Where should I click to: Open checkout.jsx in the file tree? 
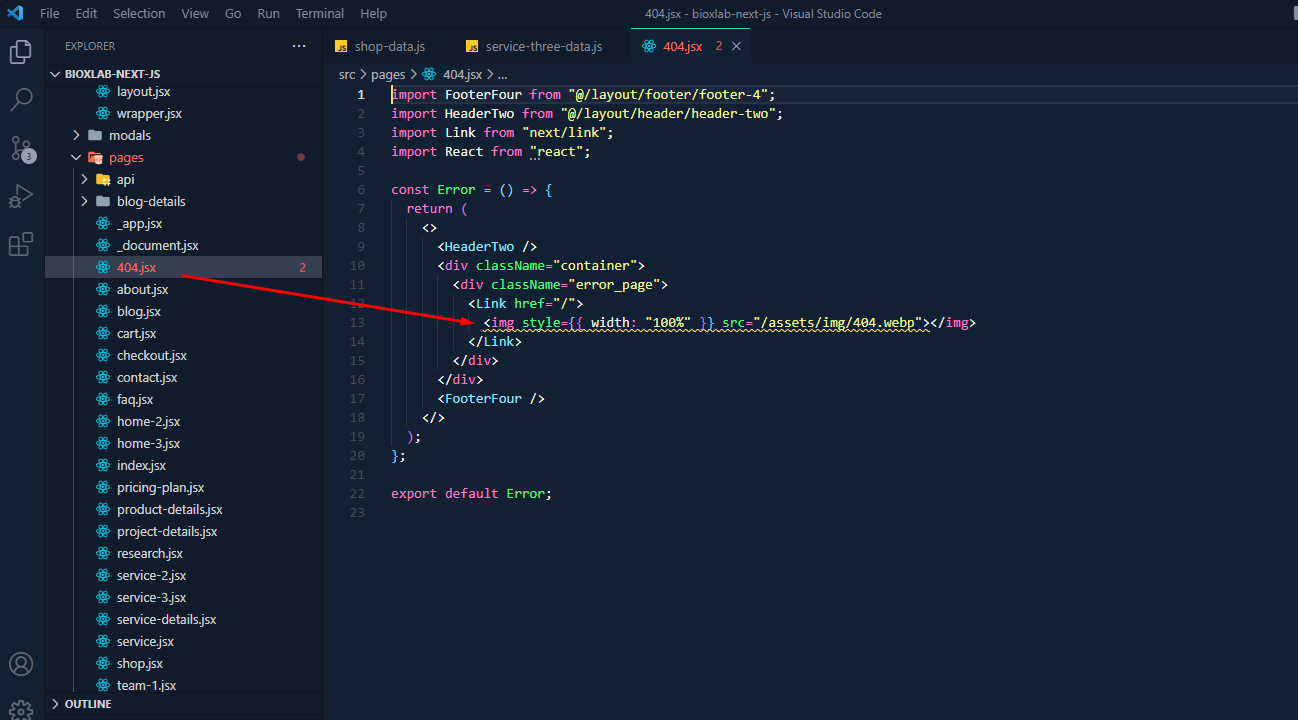coord(151,355)
